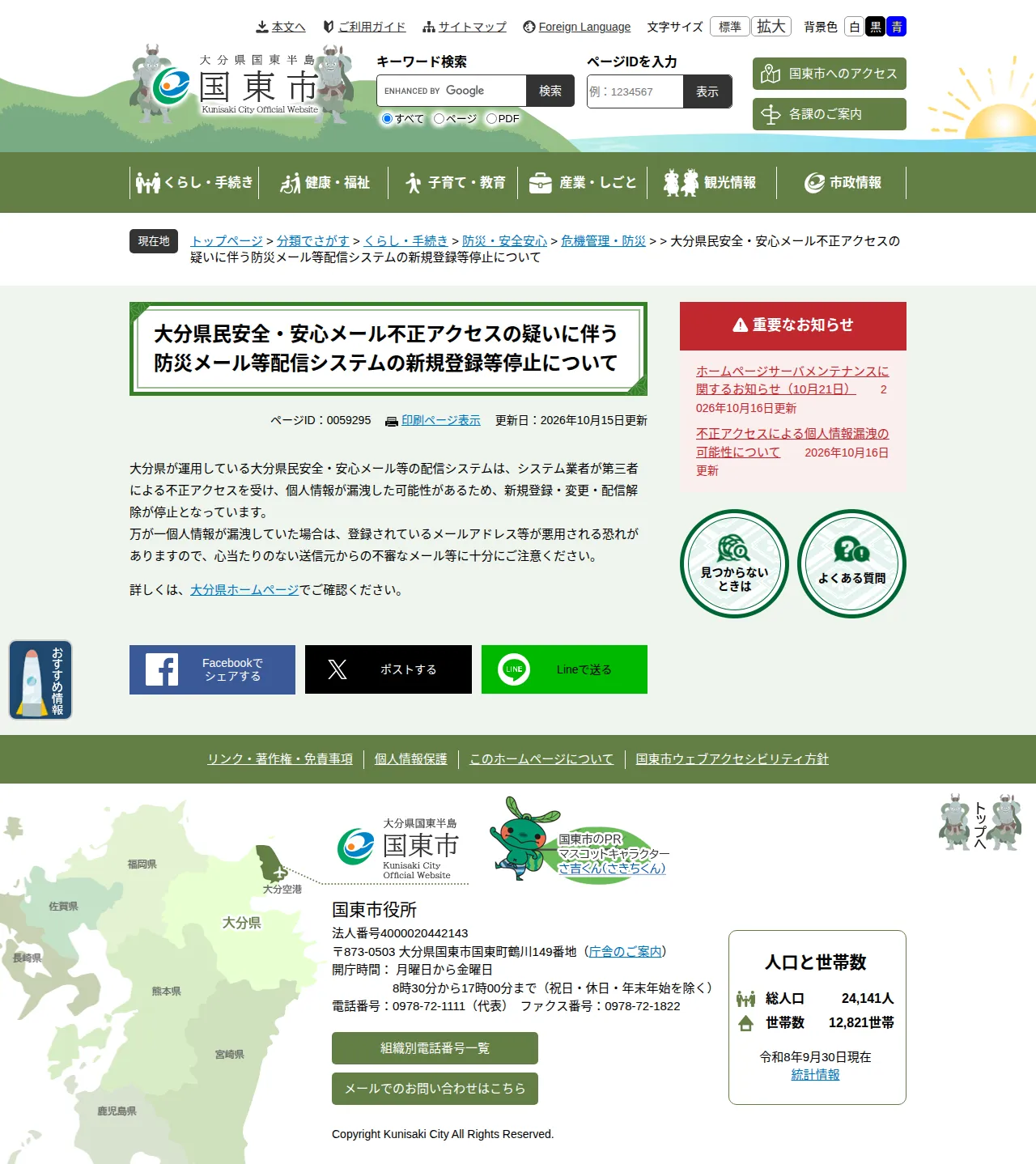Screen dimensions: 1036x1164
Task: Select the PDF search radio button
Action: [491, 118]
